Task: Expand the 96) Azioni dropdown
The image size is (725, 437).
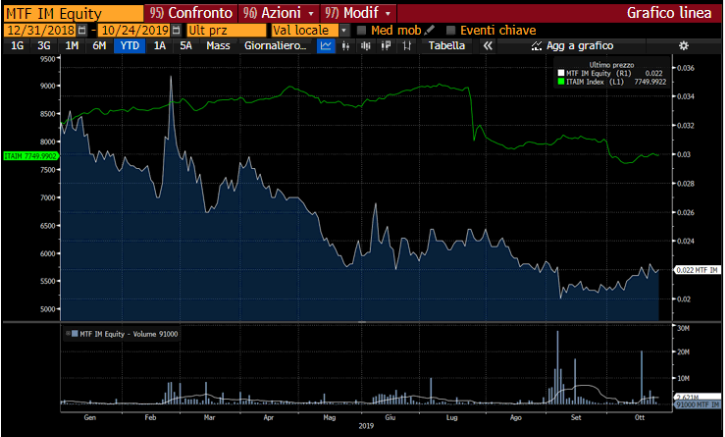Action: 311,13
